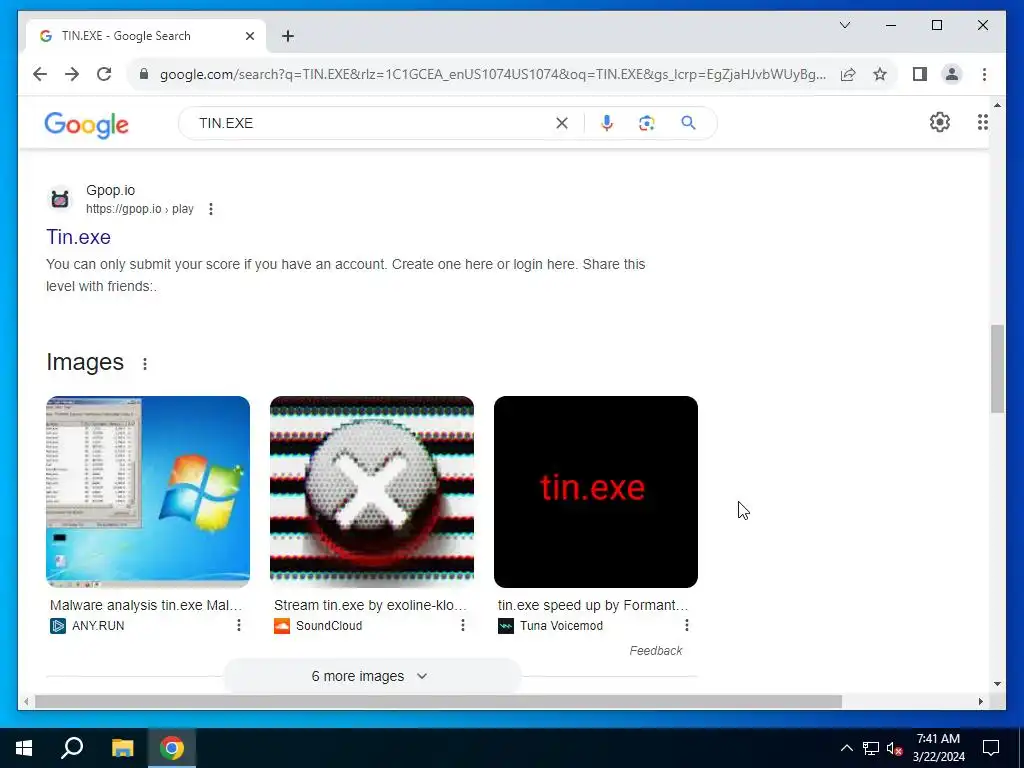This screenshot has width=1024, height=768.
Task: Open Windows taskbar search
Action: (72, 748)
